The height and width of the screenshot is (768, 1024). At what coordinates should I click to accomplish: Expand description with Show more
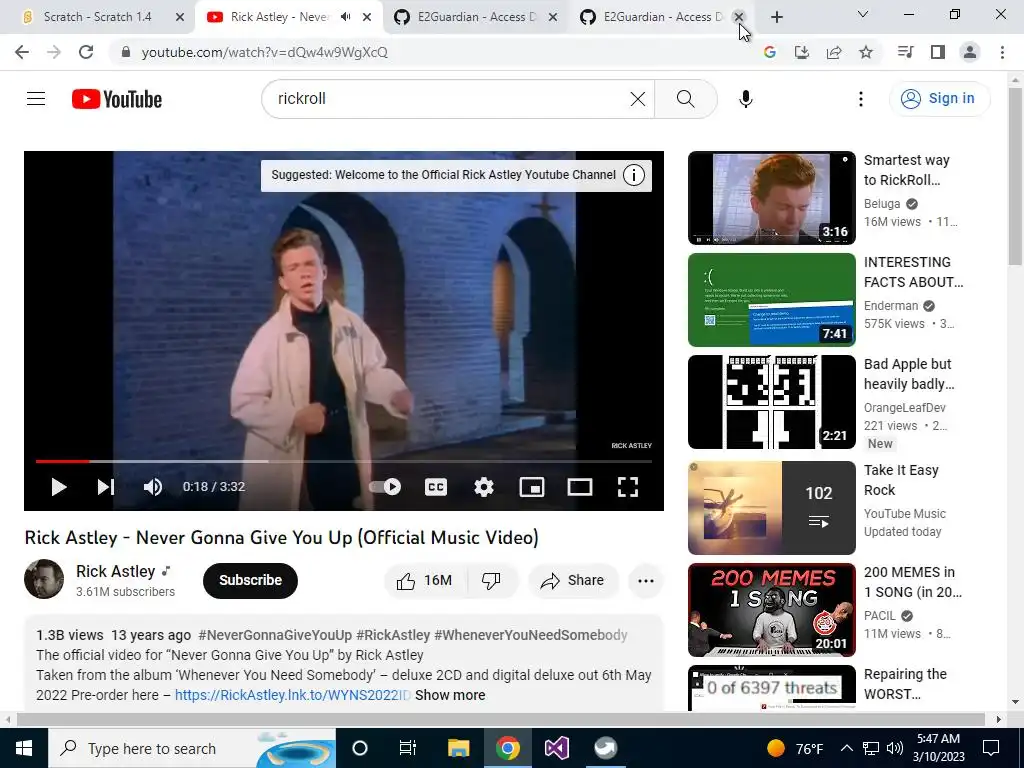[450, 695]
